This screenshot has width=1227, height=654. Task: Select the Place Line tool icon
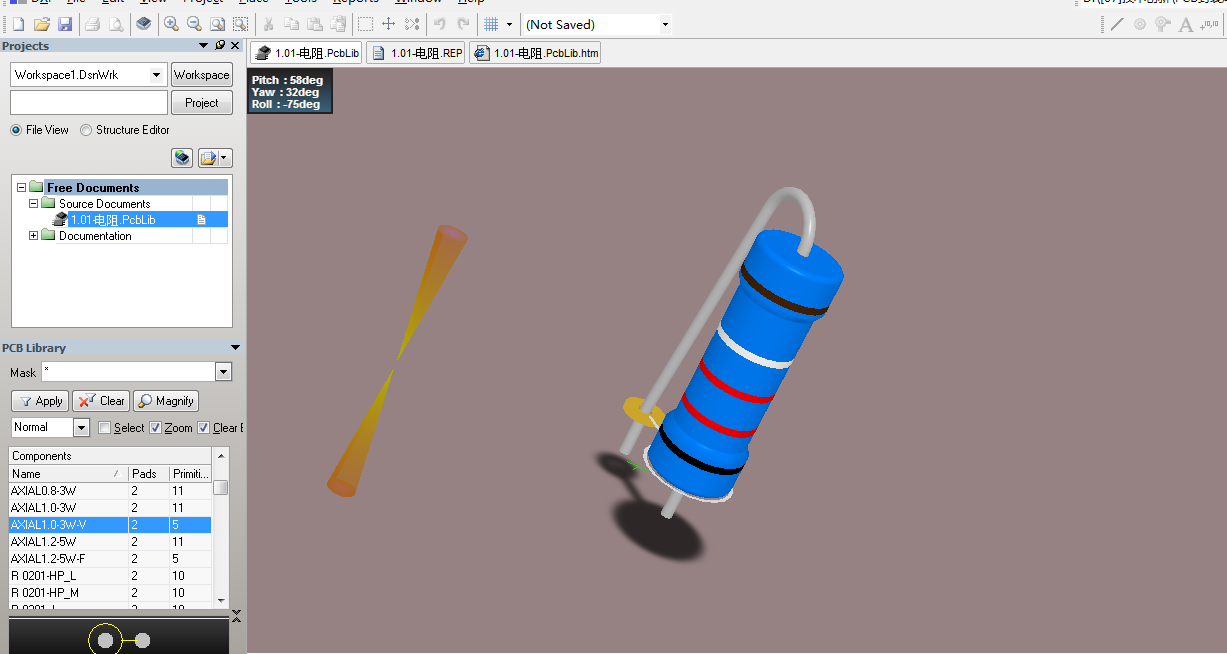pos(1117,24)
